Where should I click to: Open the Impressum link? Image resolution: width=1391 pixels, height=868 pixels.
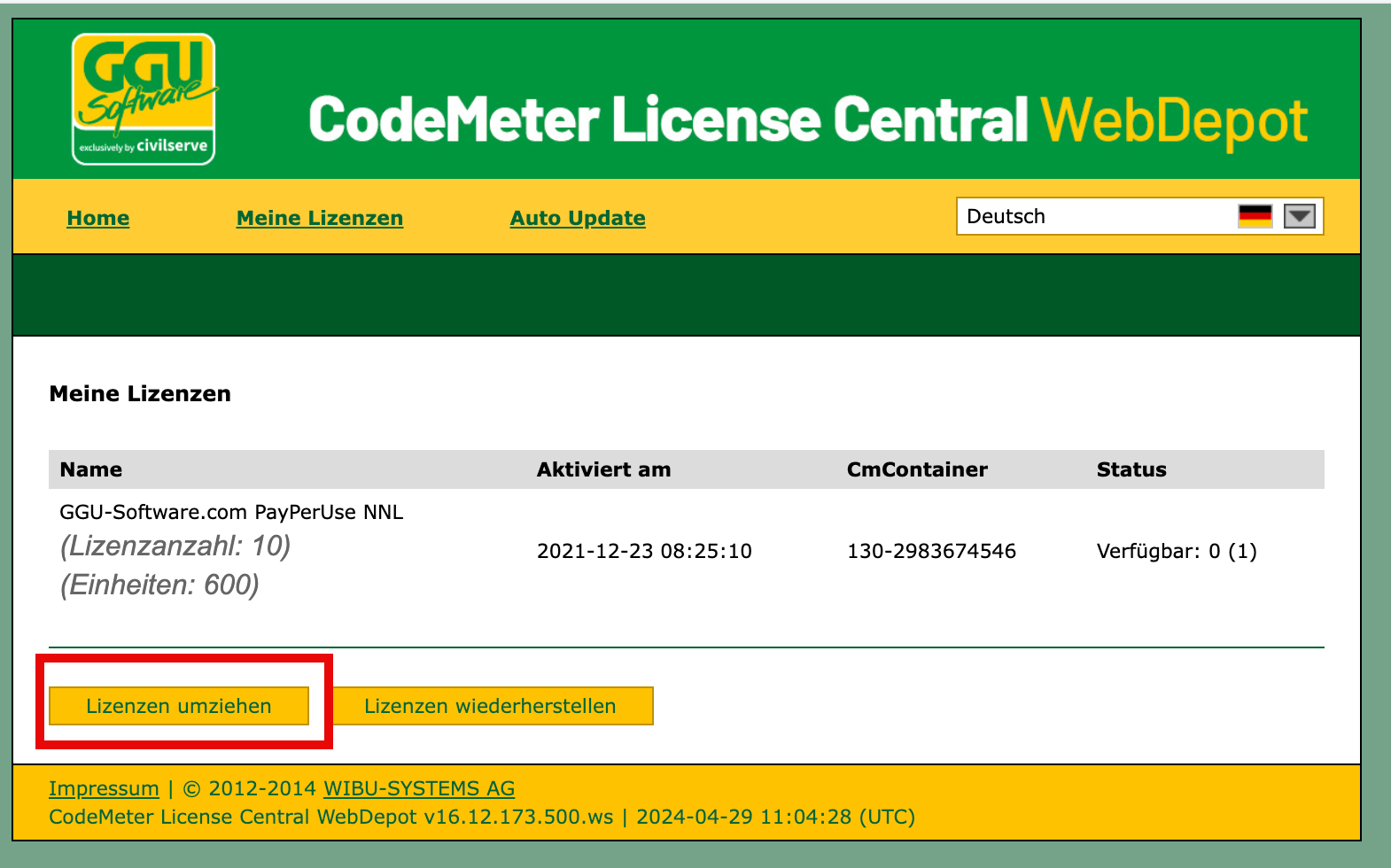click(x=104, y=788)
